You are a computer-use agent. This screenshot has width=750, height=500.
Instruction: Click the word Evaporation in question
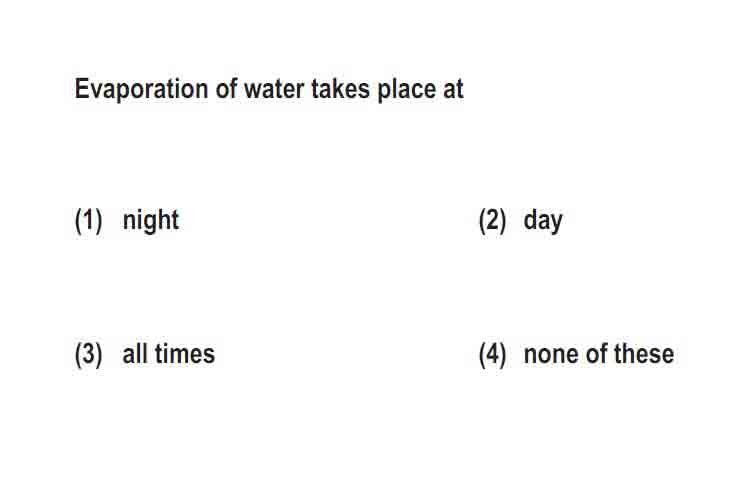pos(141,89)
